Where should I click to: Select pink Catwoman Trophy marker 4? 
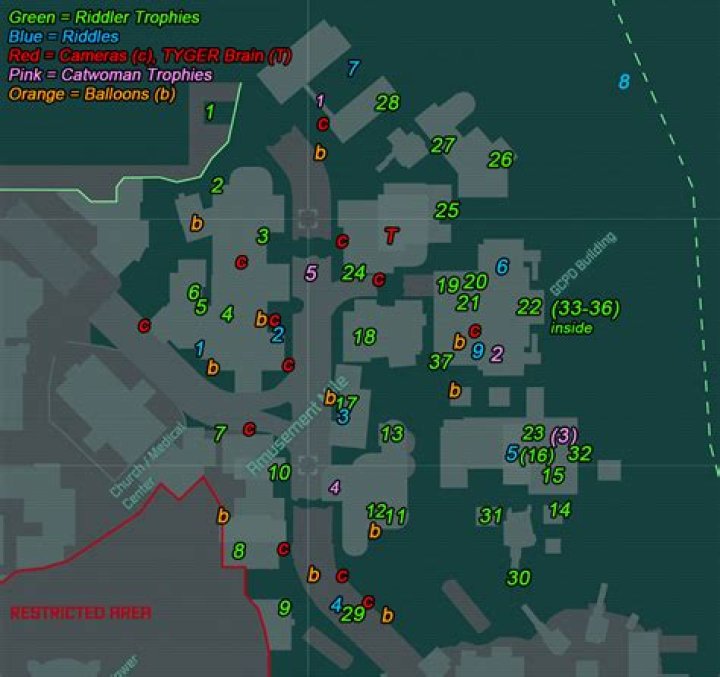coord(335,487)
